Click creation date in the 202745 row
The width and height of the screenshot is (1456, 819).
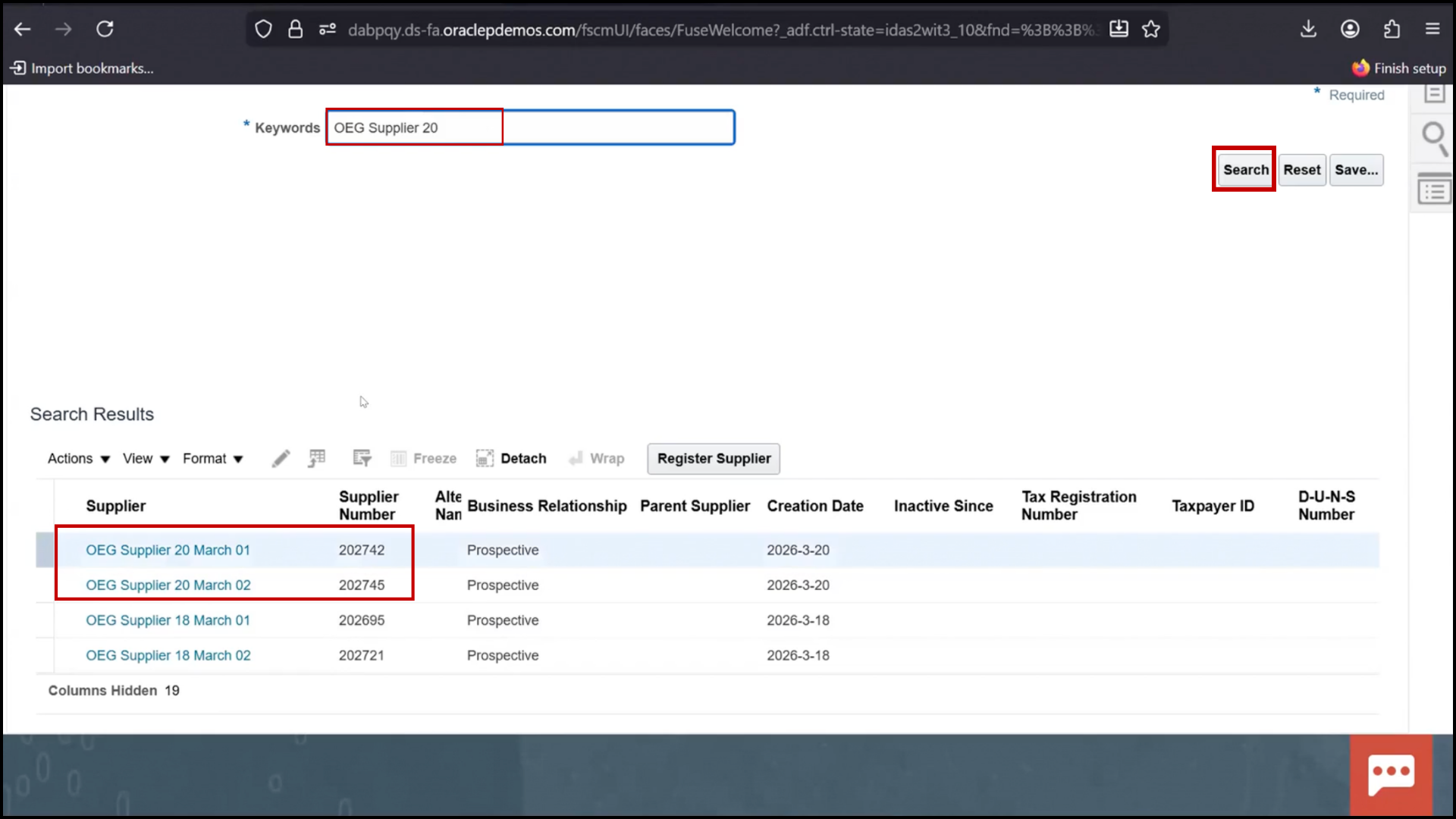point(798,585)
